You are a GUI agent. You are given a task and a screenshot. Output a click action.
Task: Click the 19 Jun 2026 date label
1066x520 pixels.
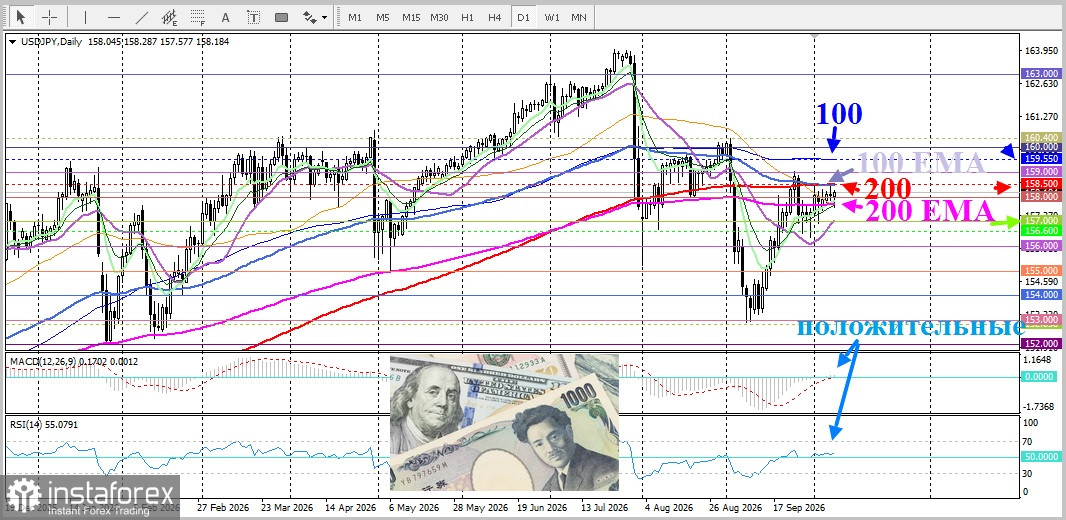[543, 507]
